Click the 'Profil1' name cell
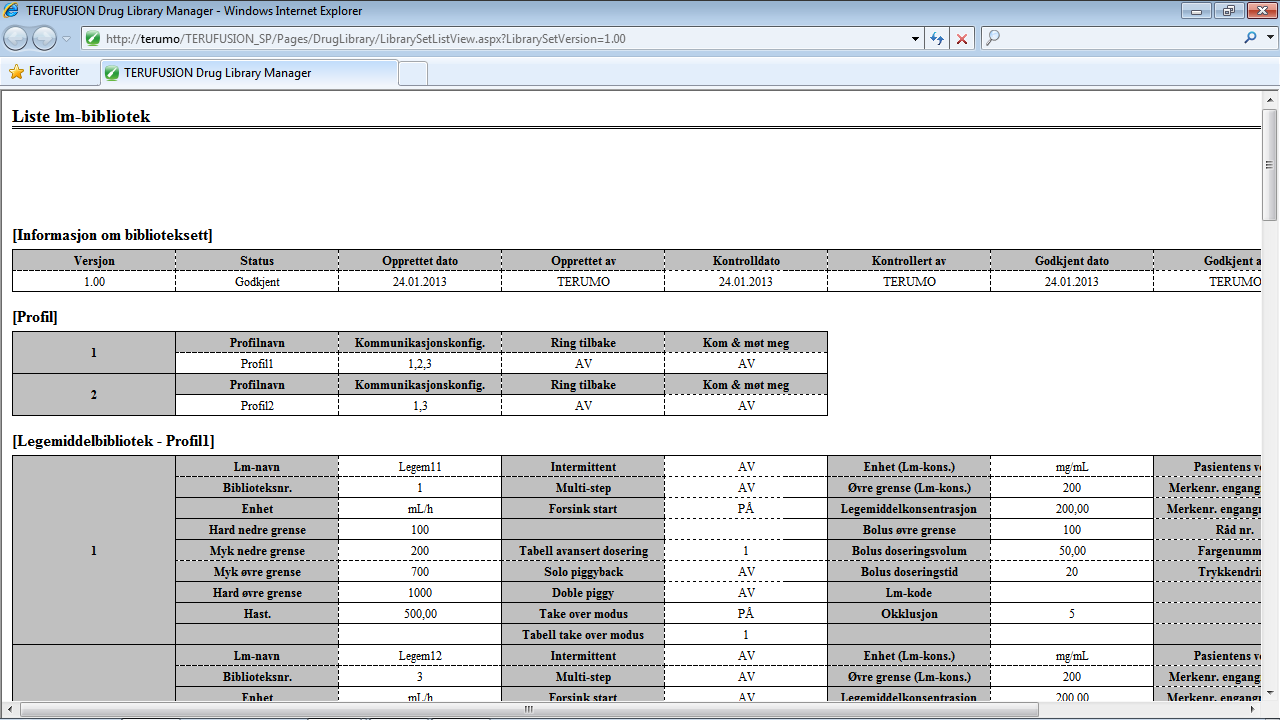Viewport: 1280px width, 720px height. [257, 364]
